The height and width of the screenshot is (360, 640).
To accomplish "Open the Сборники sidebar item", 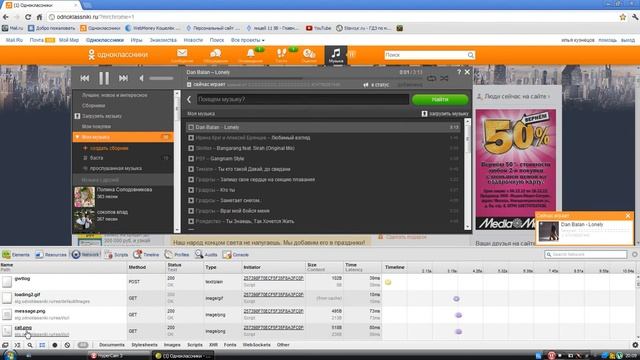I will tap(93, 105).
